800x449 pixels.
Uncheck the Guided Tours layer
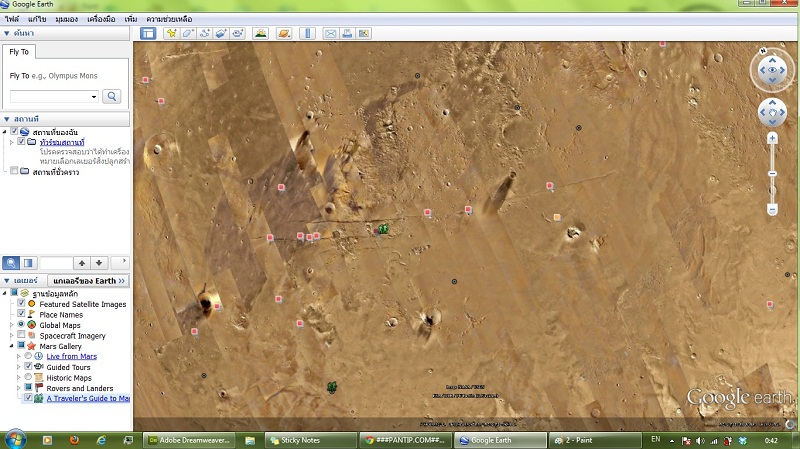28,366
